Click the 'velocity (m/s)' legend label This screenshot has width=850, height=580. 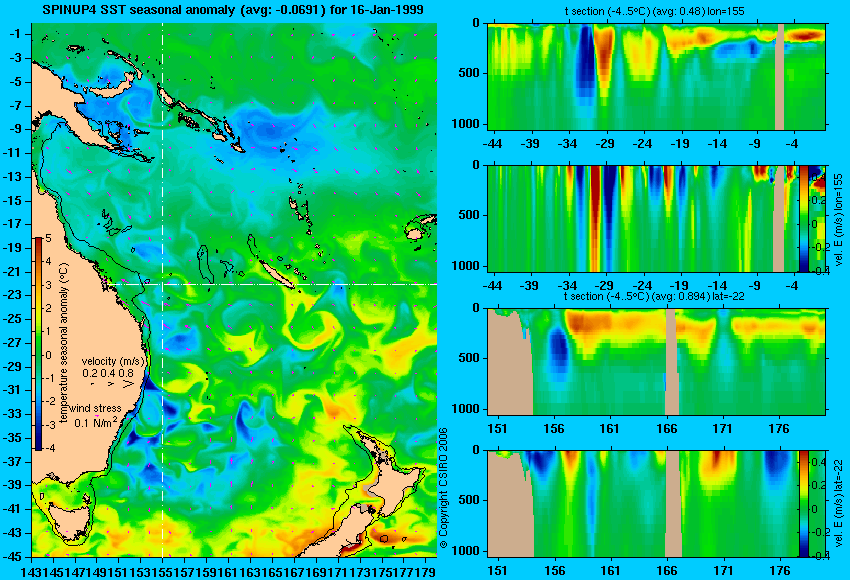pos(114,361)
